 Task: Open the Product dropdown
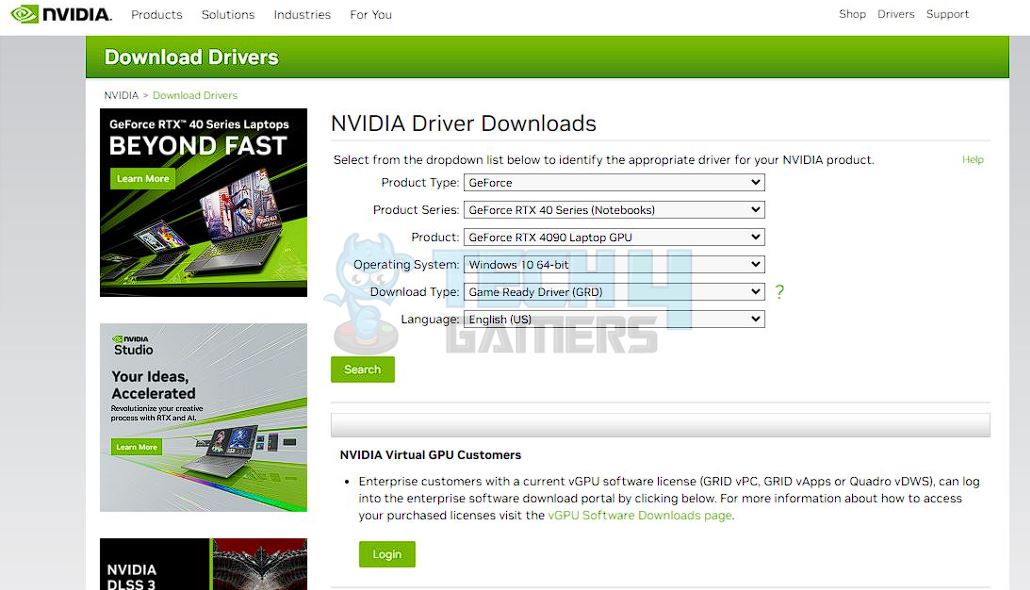click(x=613, y=236)
